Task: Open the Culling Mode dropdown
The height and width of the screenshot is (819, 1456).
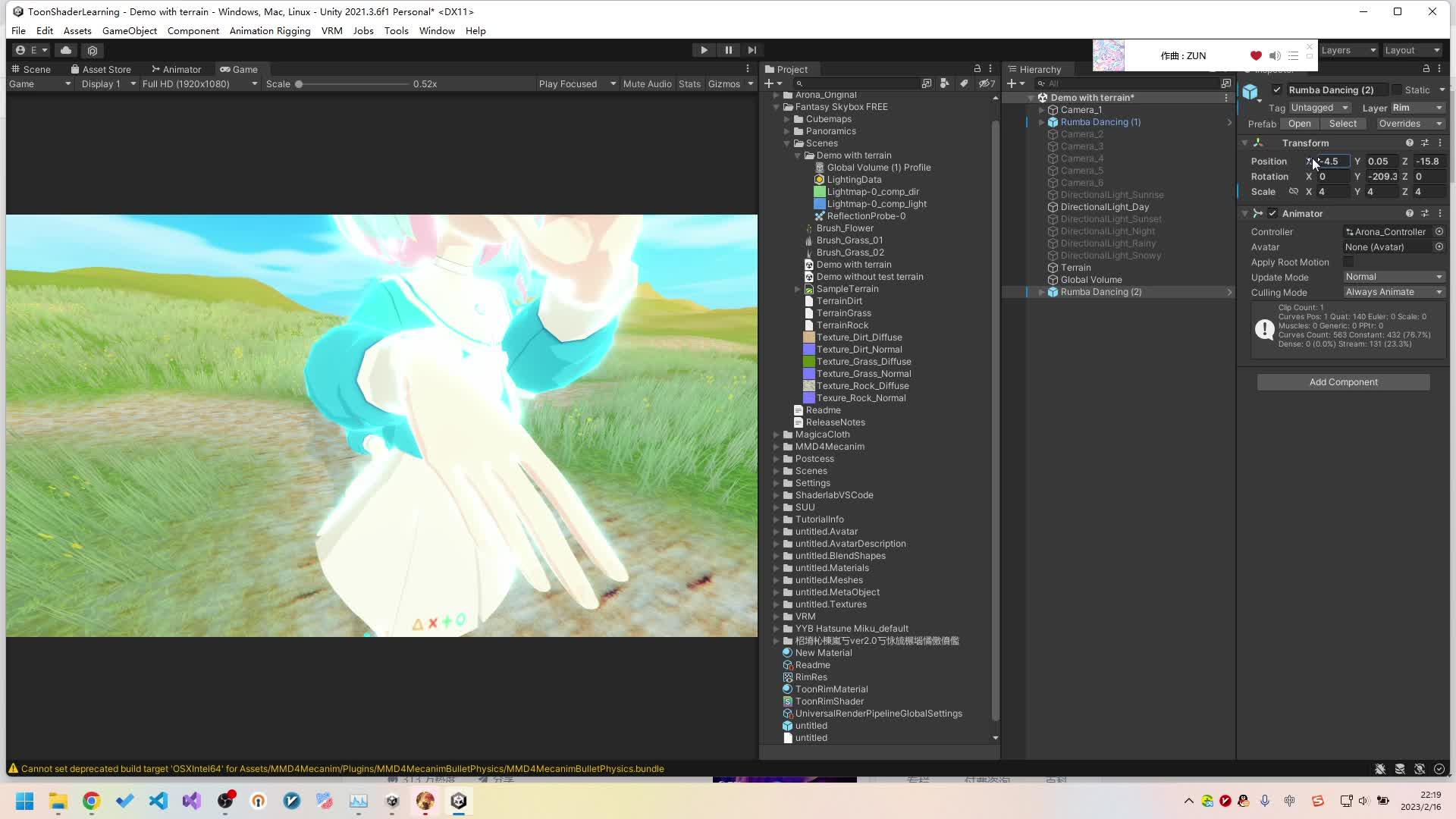Action: click(1393, 292)
